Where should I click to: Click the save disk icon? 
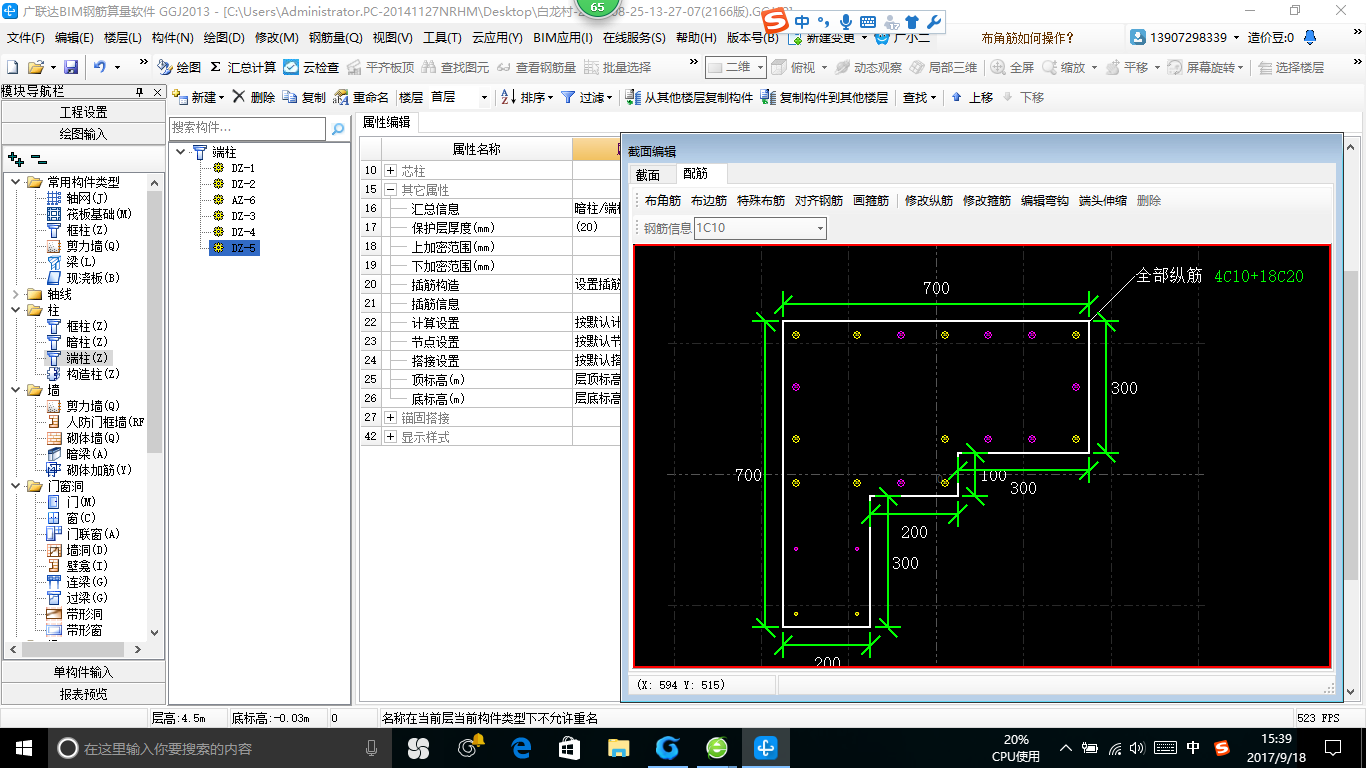(x=71, y=67)
